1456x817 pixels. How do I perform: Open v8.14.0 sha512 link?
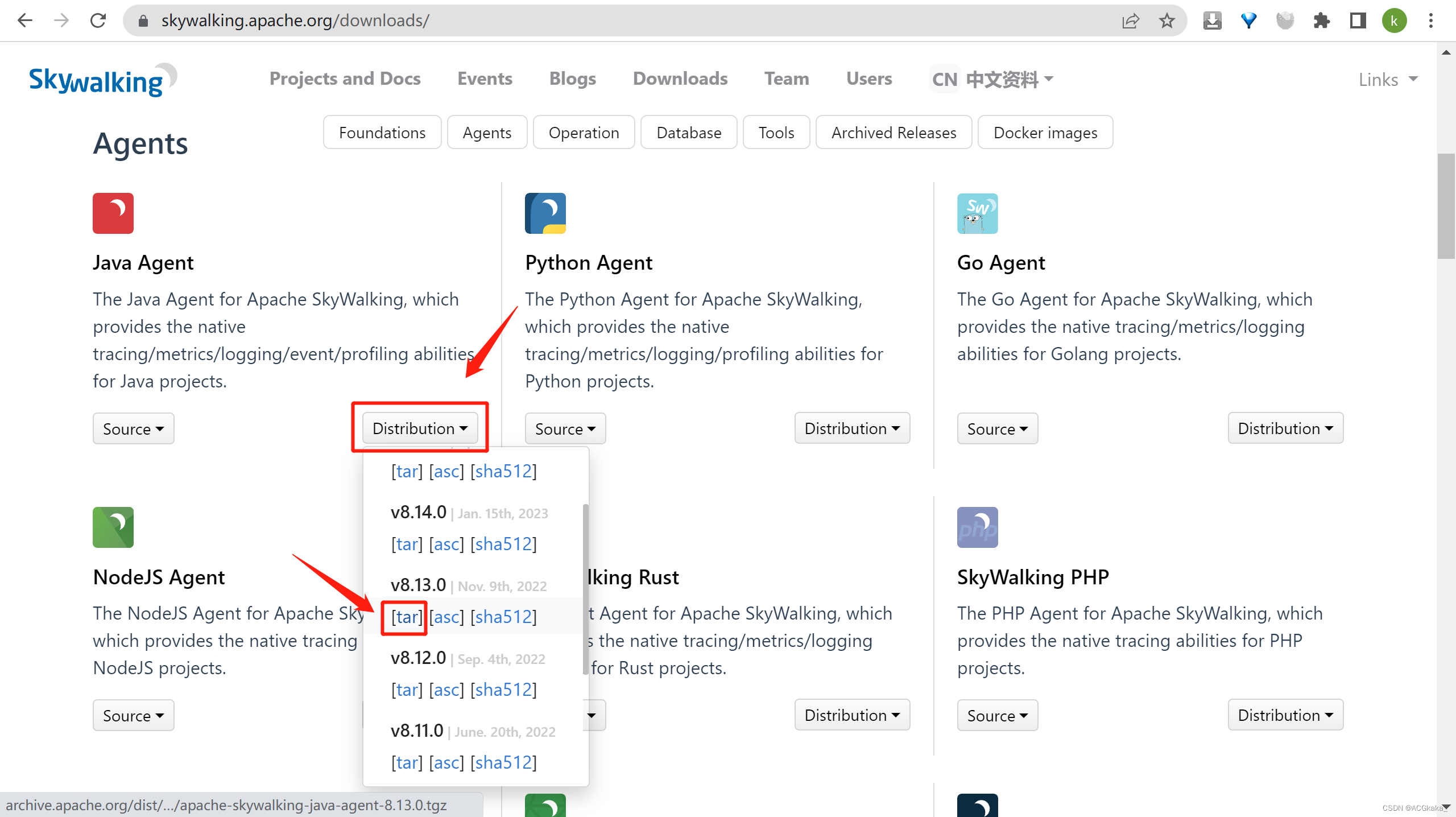(503, 544)
